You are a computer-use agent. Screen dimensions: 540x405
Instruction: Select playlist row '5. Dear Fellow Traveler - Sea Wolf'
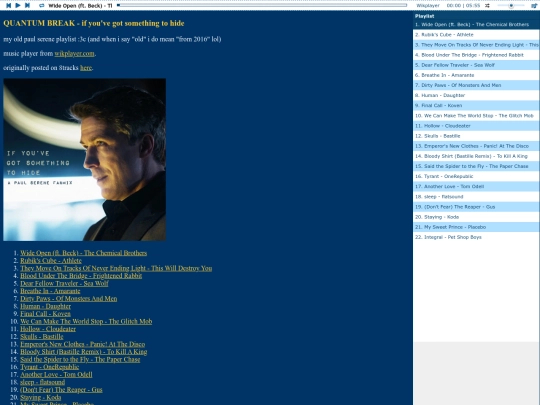click(476, 65)
